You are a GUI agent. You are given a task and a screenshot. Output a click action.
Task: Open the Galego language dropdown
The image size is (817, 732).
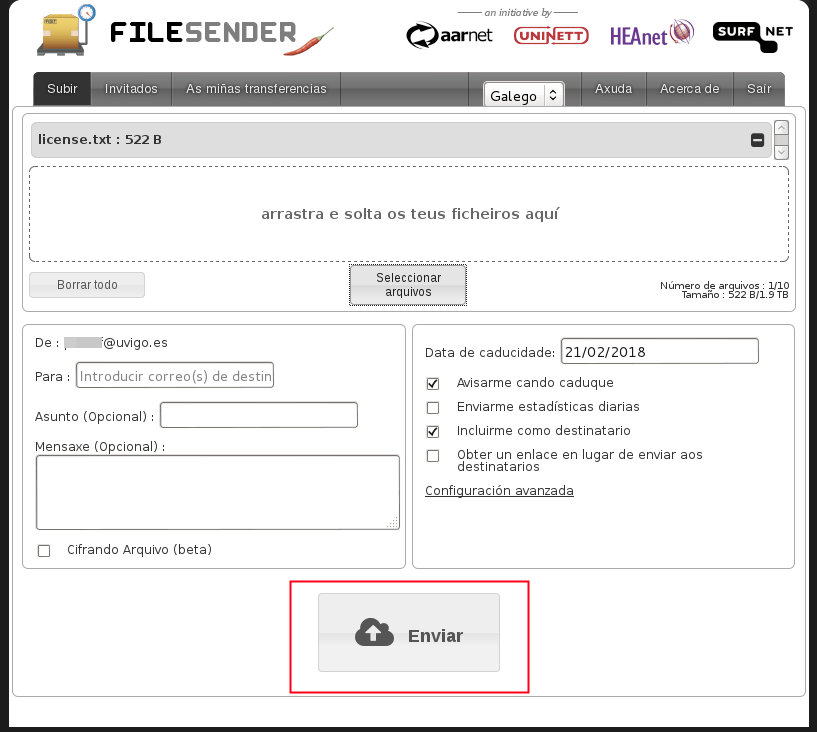point(524,96)
